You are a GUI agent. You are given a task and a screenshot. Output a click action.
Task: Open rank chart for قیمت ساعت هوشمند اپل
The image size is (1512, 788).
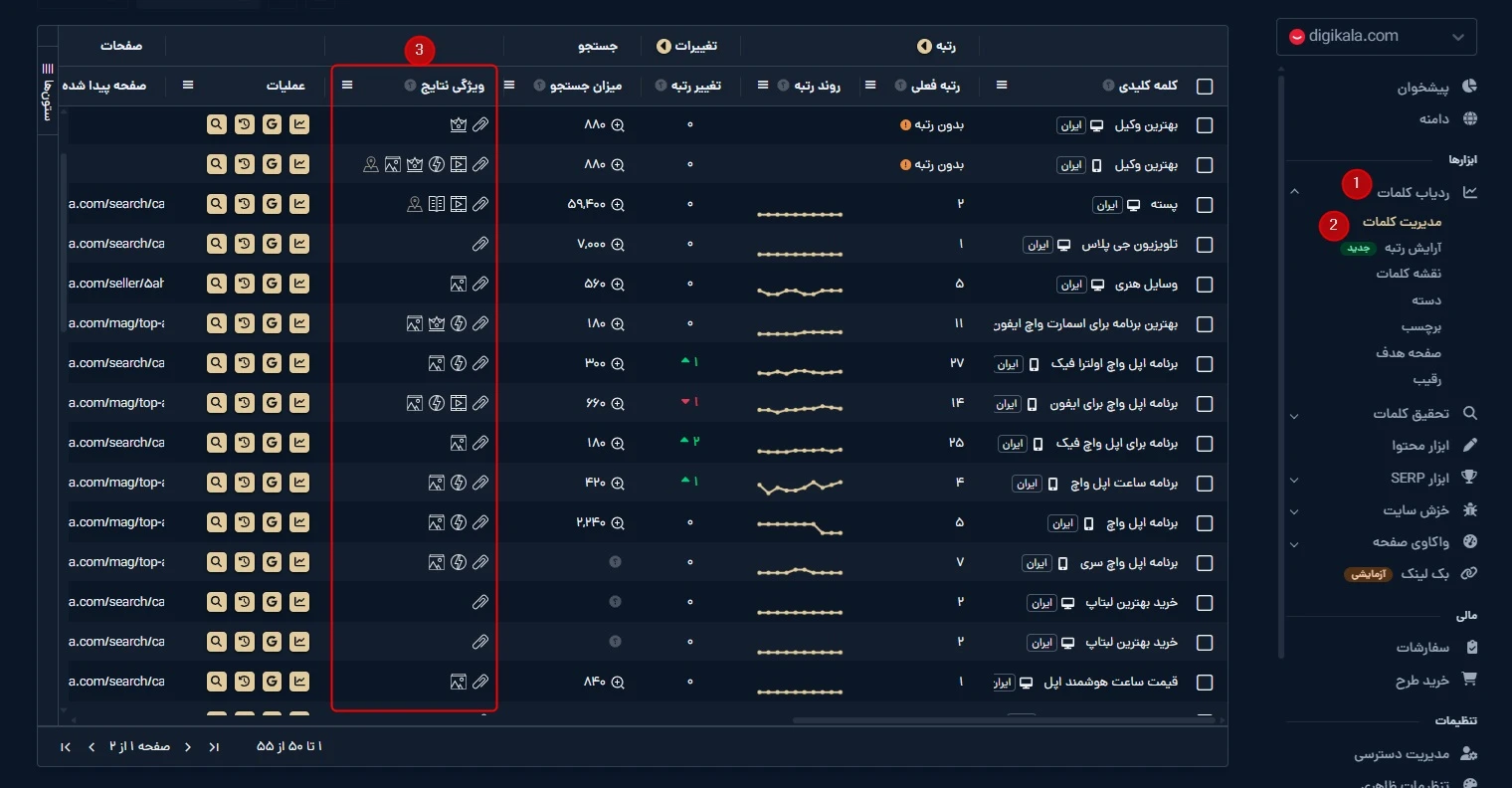point(299,682)
